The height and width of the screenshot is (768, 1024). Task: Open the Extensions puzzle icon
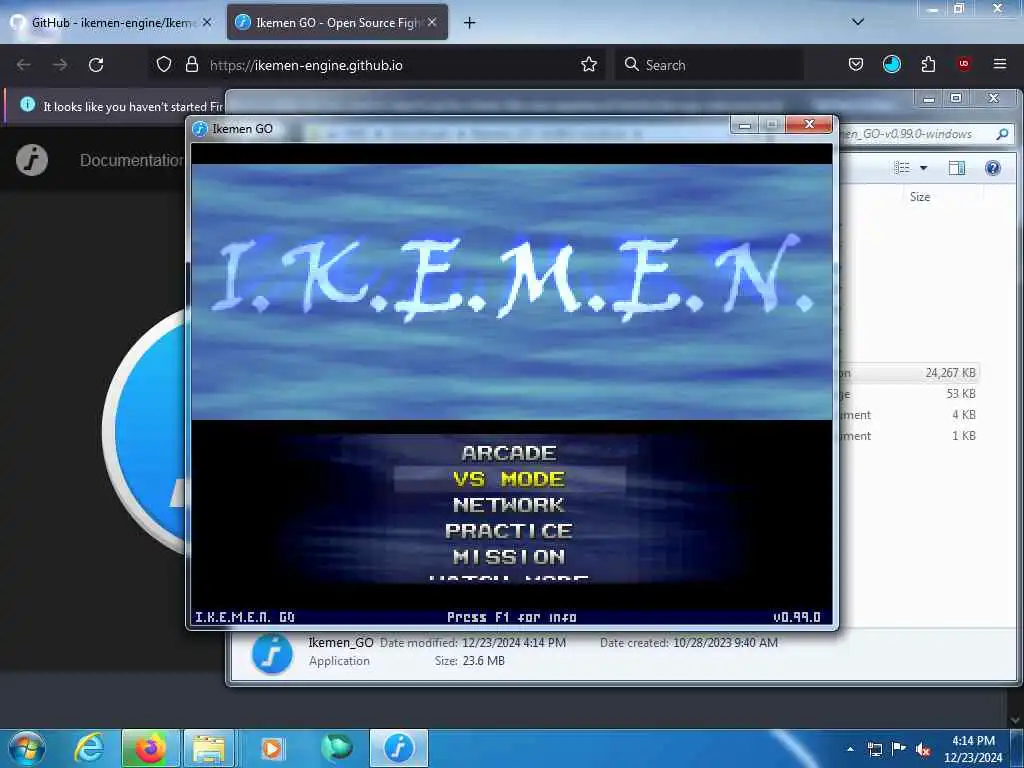pos(928,64)
